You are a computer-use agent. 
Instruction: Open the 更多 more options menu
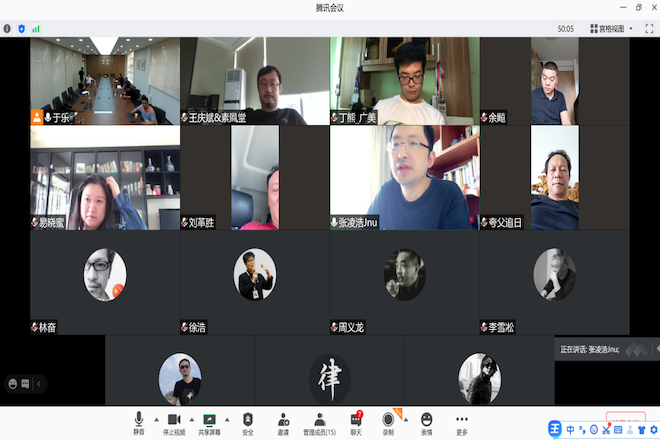pos(461,422)
